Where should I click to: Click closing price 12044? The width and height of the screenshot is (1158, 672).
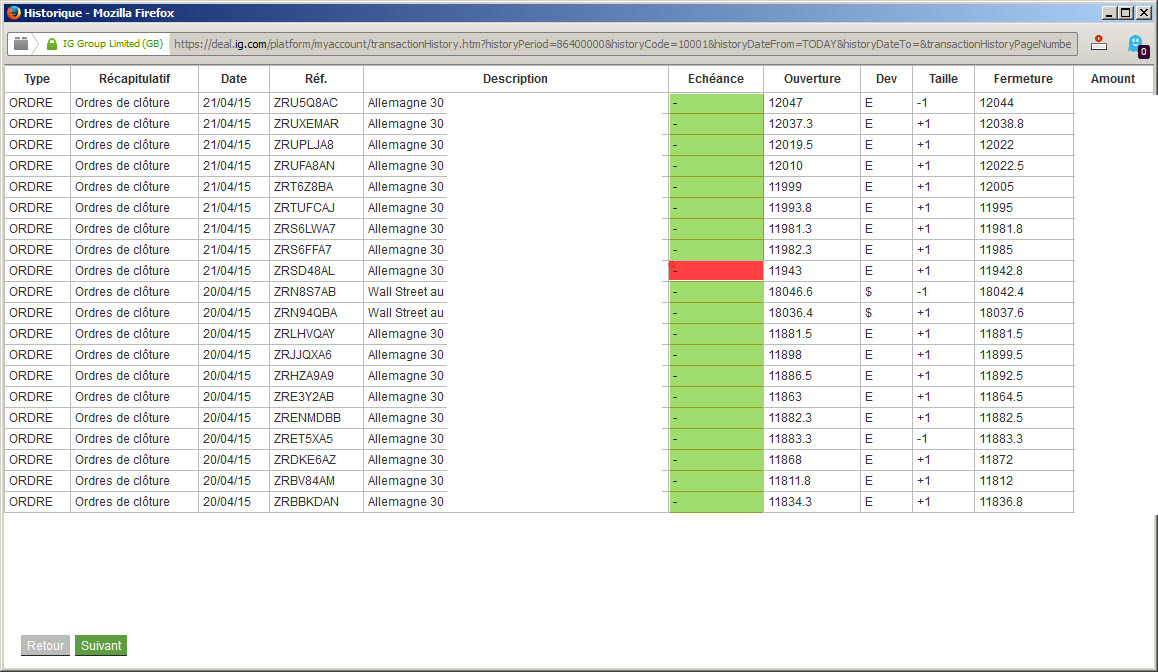(996, 103)
